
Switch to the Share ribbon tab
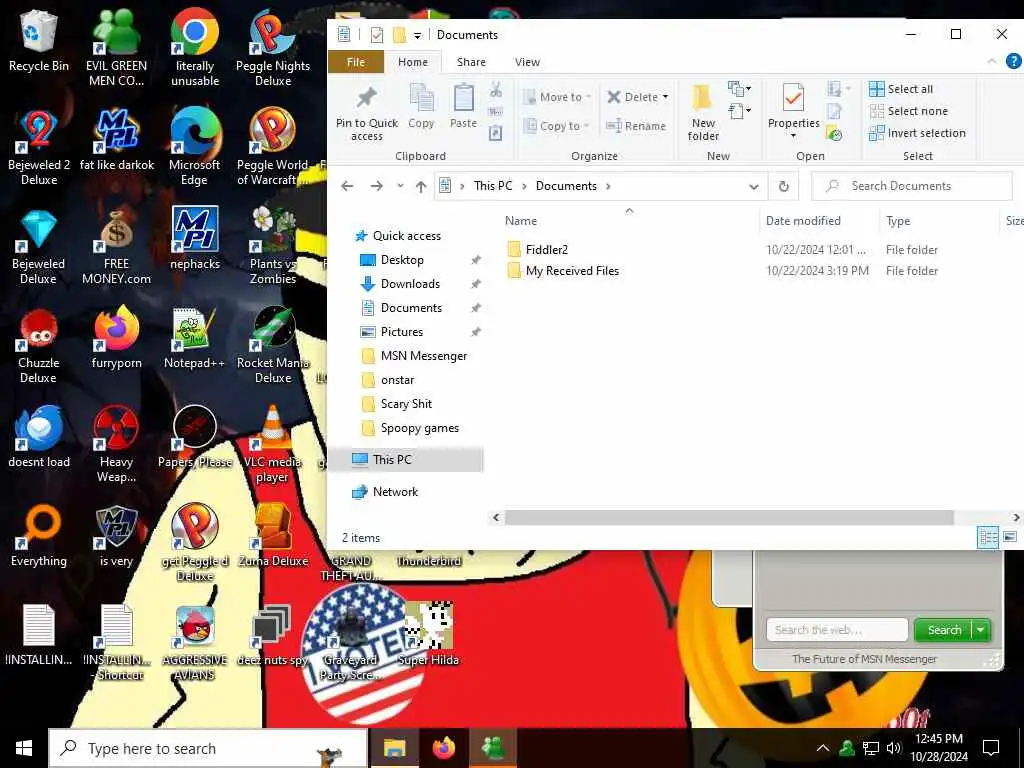click(471, 62)
